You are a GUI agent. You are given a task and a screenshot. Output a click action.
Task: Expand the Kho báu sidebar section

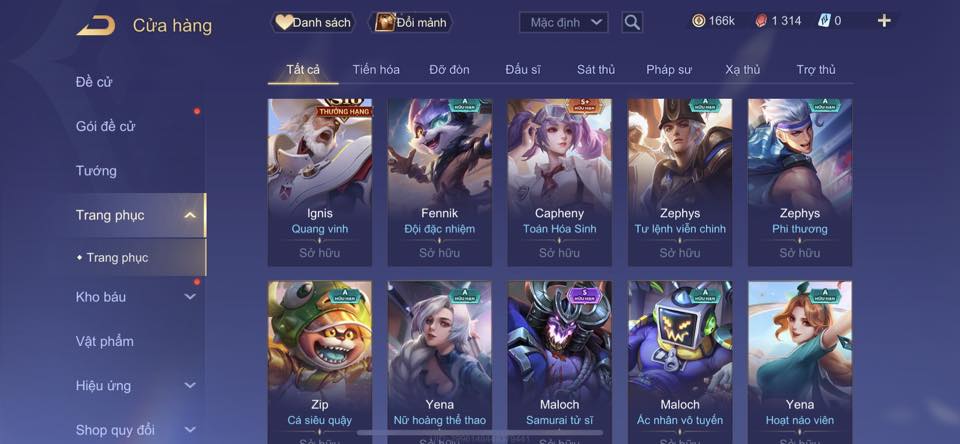190,297
